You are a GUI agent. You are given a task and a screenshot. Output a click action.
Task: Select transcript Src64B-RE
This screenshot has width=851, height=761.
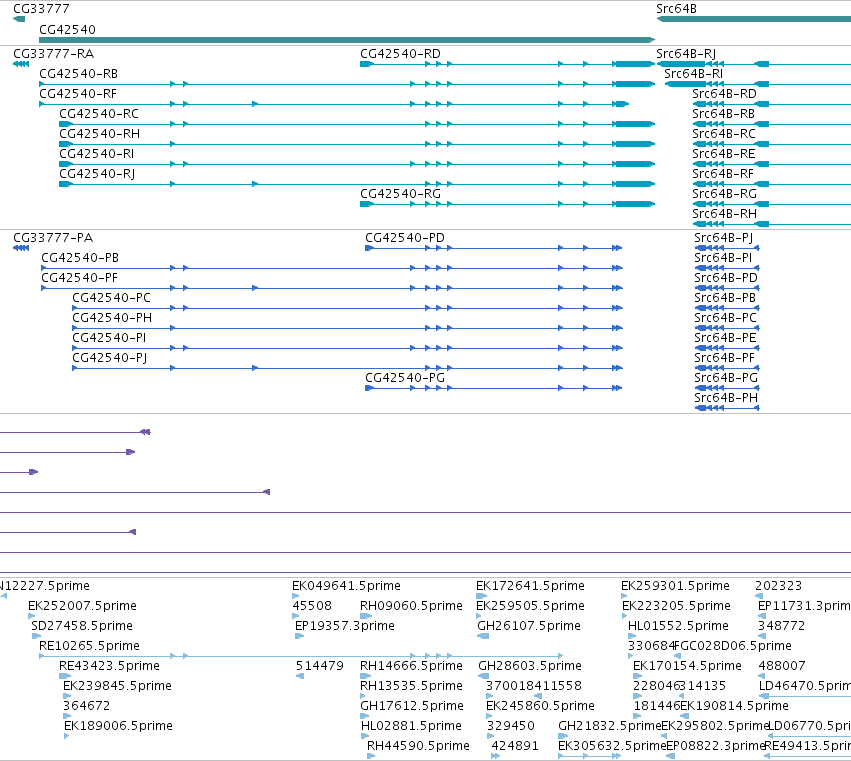723,154
